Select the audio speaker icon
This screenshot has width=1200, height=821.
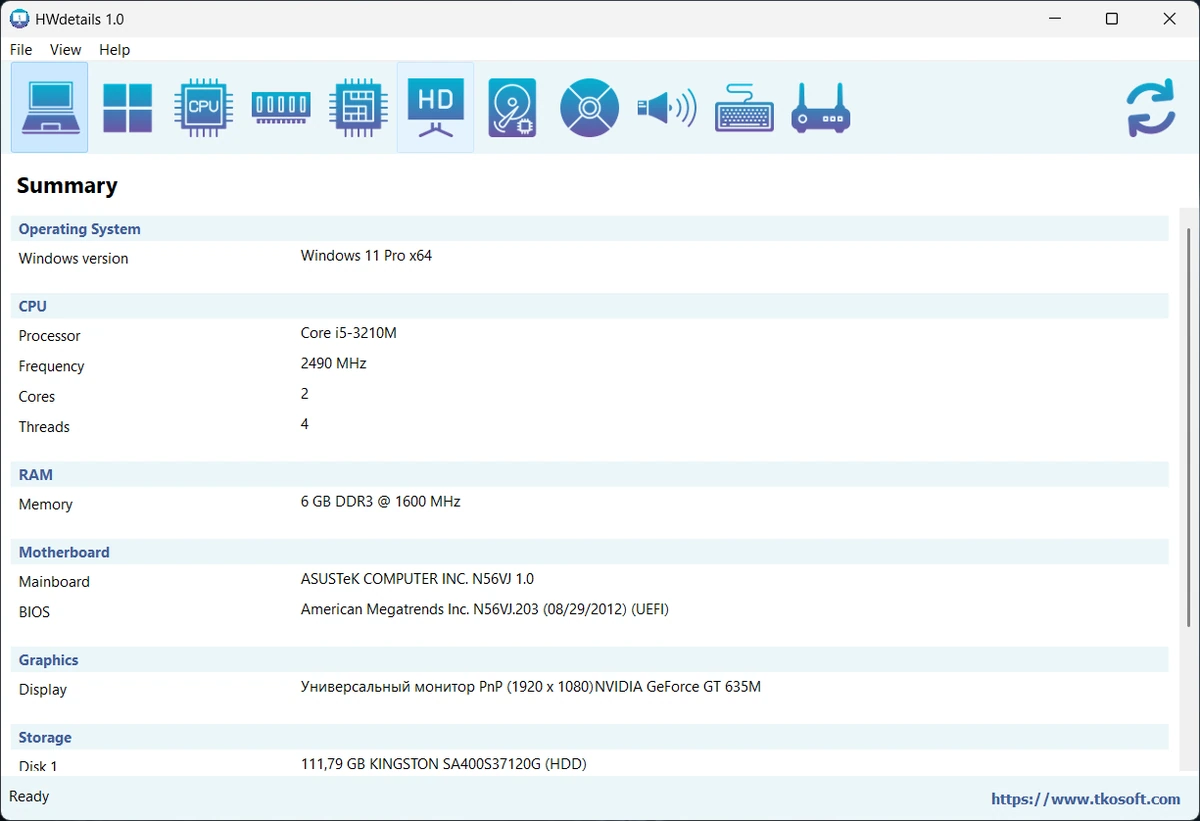(x=666, y=108)
